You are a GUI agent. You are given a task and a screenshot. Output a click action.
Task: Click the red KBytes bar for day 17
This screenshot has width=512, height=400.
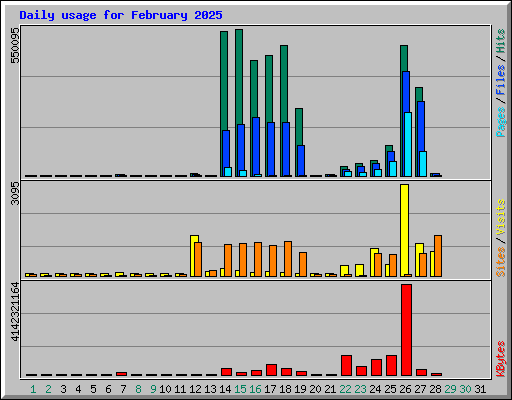271,370
